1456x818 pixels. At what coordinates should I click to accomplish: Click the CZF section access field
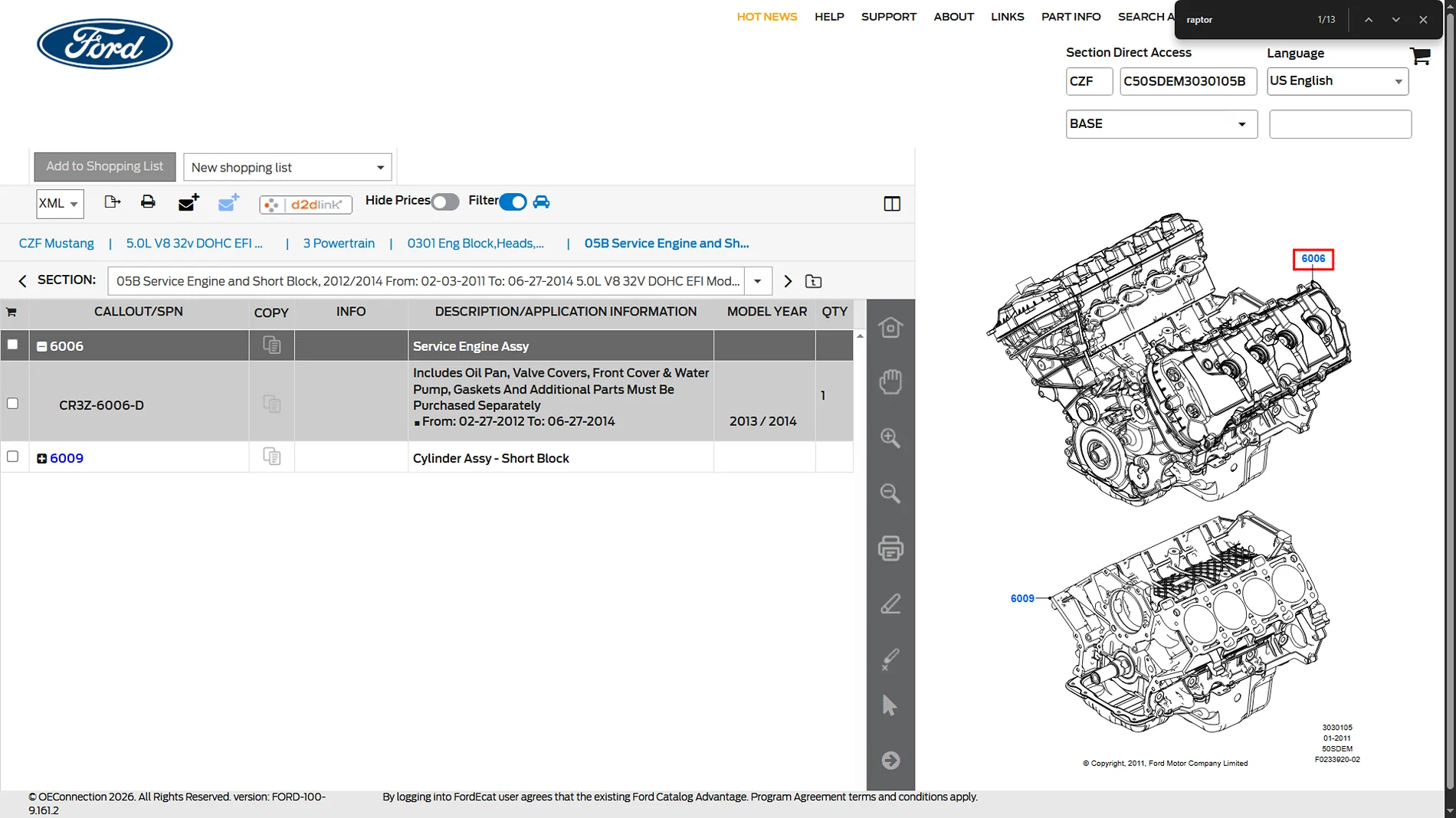(x=1089, y=81)
